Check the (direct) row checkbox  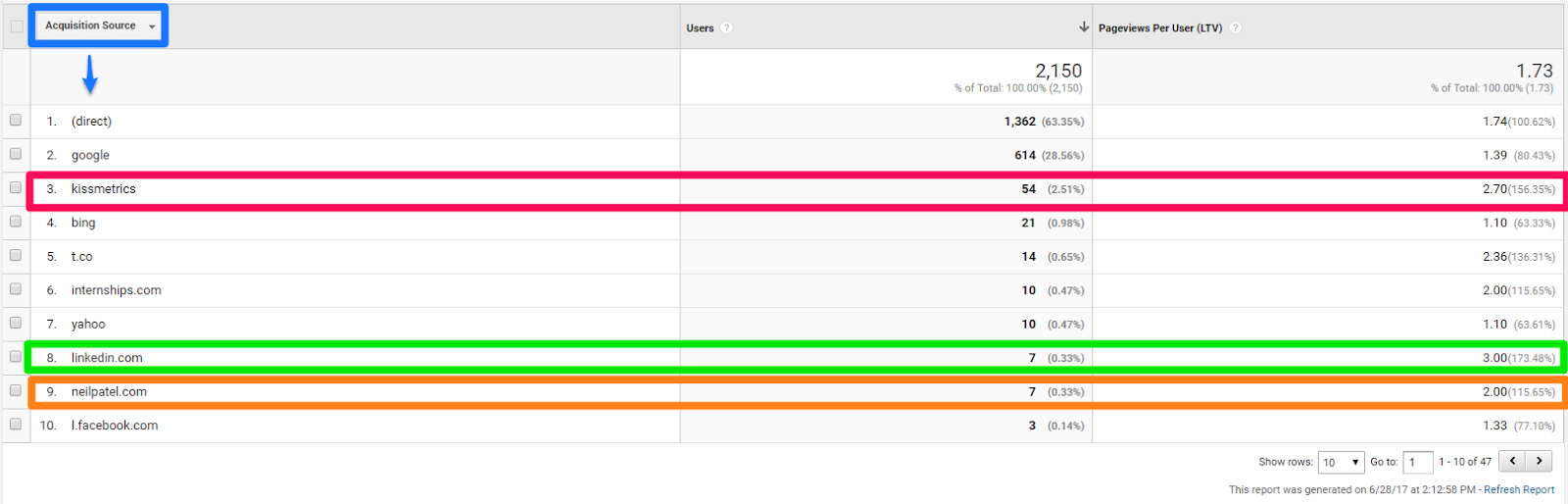tap(16, 120)
